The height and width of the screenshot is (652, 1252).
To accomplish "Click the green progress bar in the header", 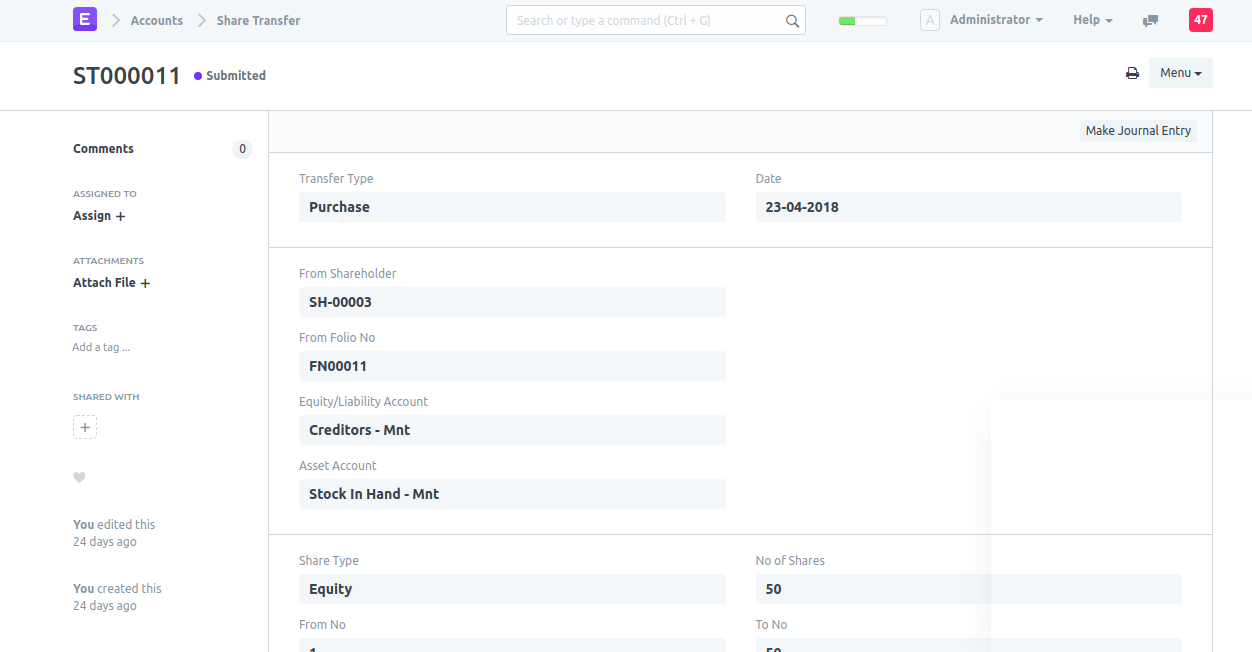I will [861, 19].
